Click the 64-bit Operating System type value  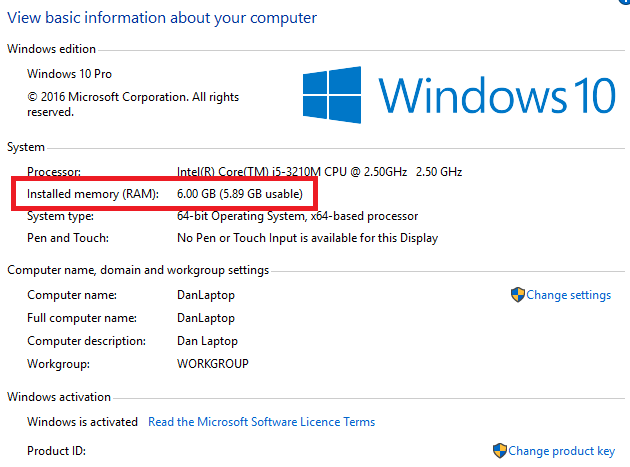pyautogui.click(x=297, y=216)
